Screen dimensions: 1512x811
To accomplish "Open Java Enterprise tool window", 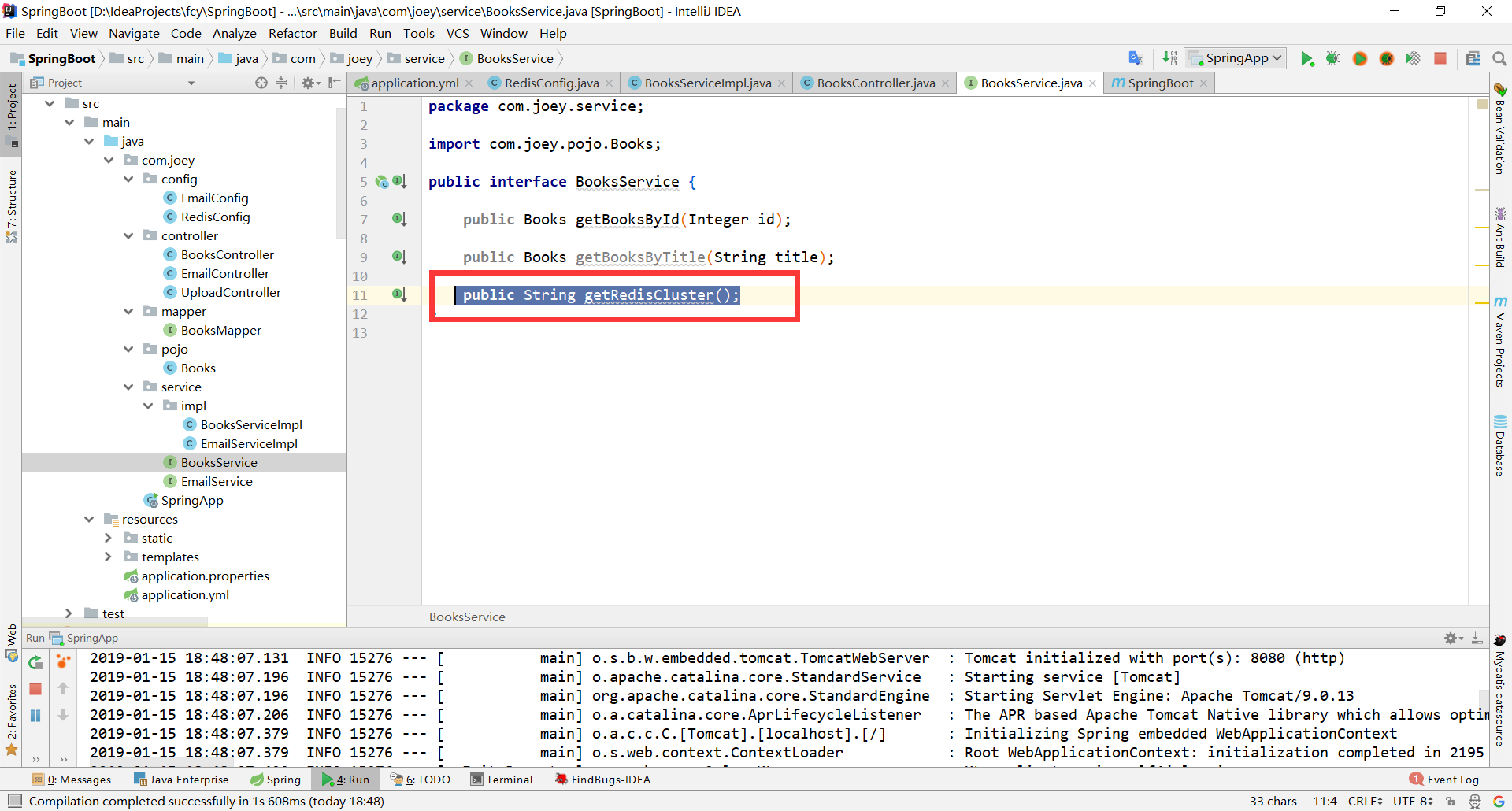I will 181,780.
